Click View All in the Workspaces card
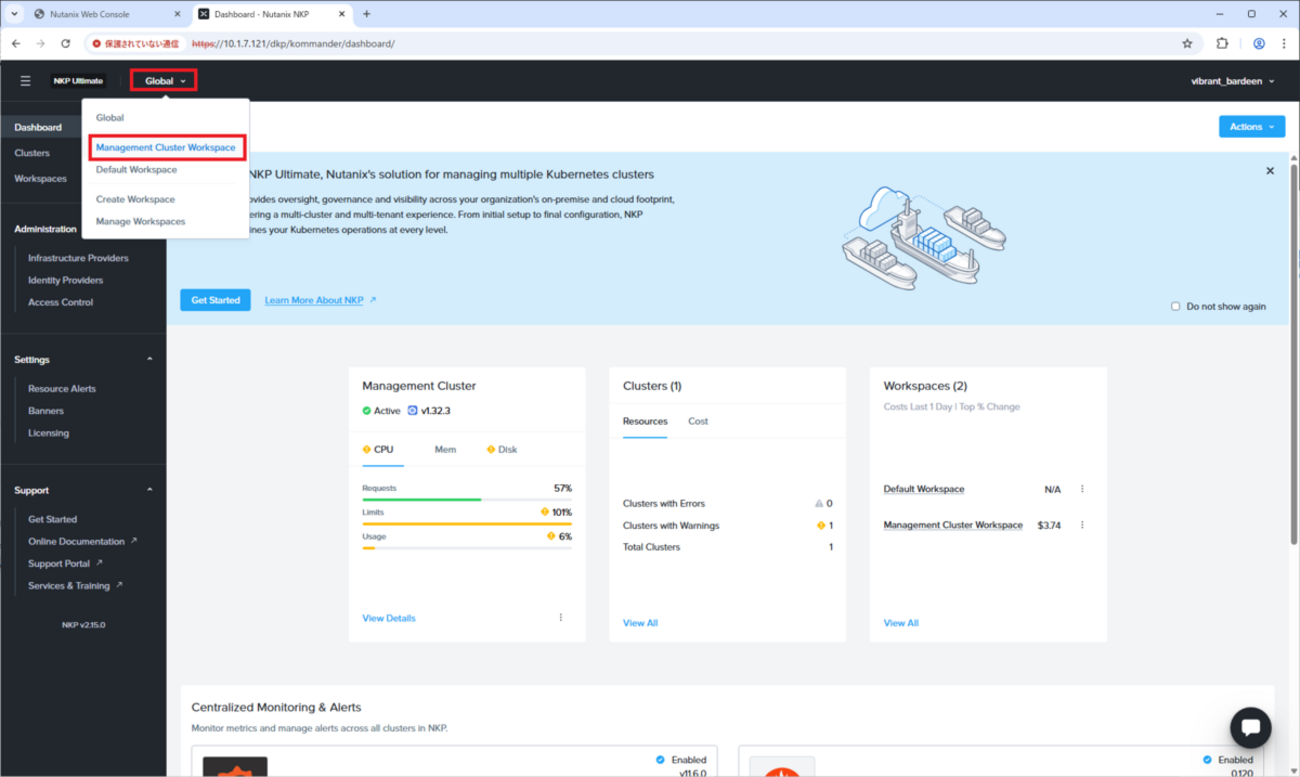The image size is (1300, 777). point(901,623)
